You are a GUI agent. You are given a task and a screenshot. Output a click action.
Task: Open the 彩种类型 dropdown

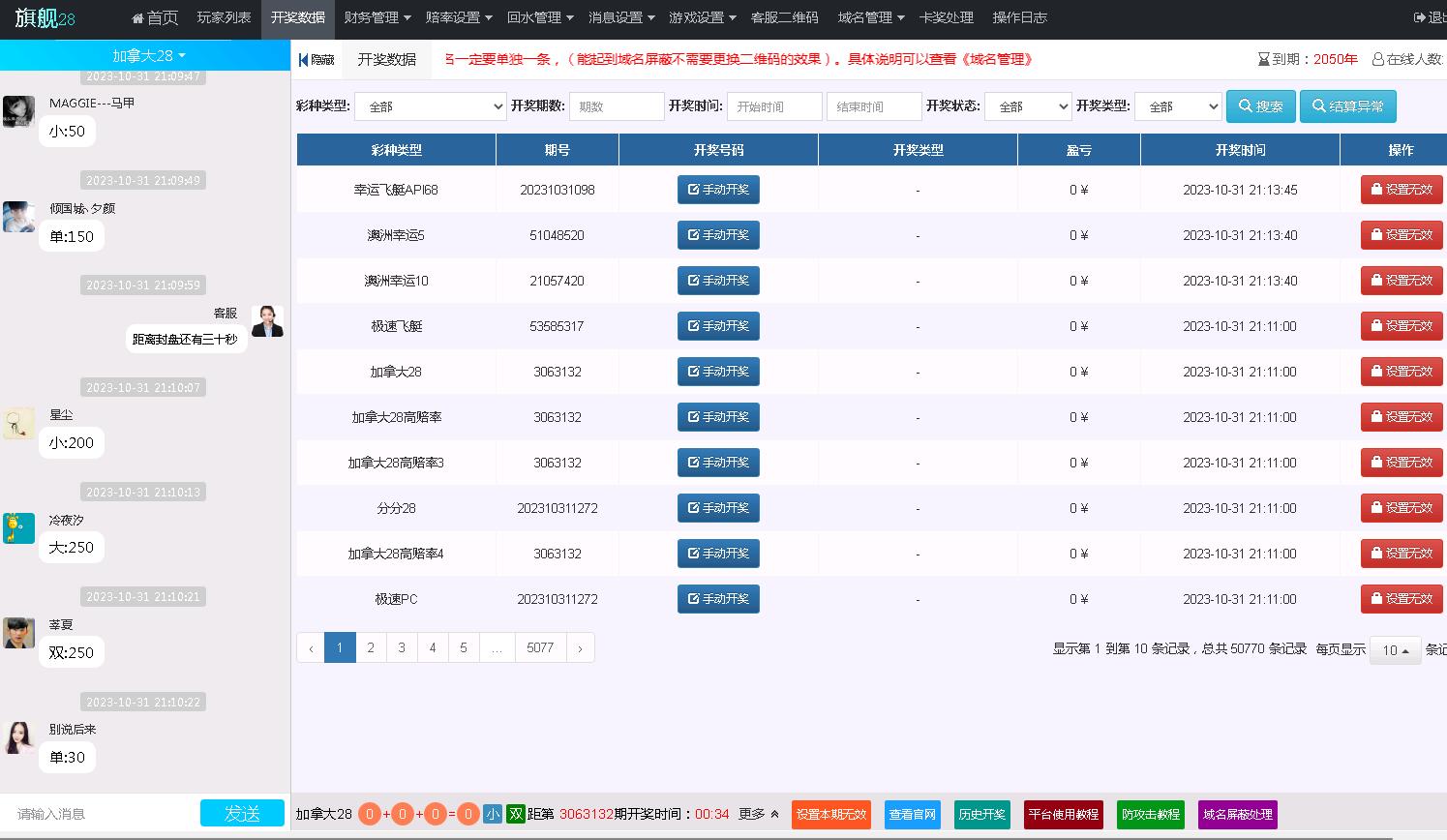(430, 106)
